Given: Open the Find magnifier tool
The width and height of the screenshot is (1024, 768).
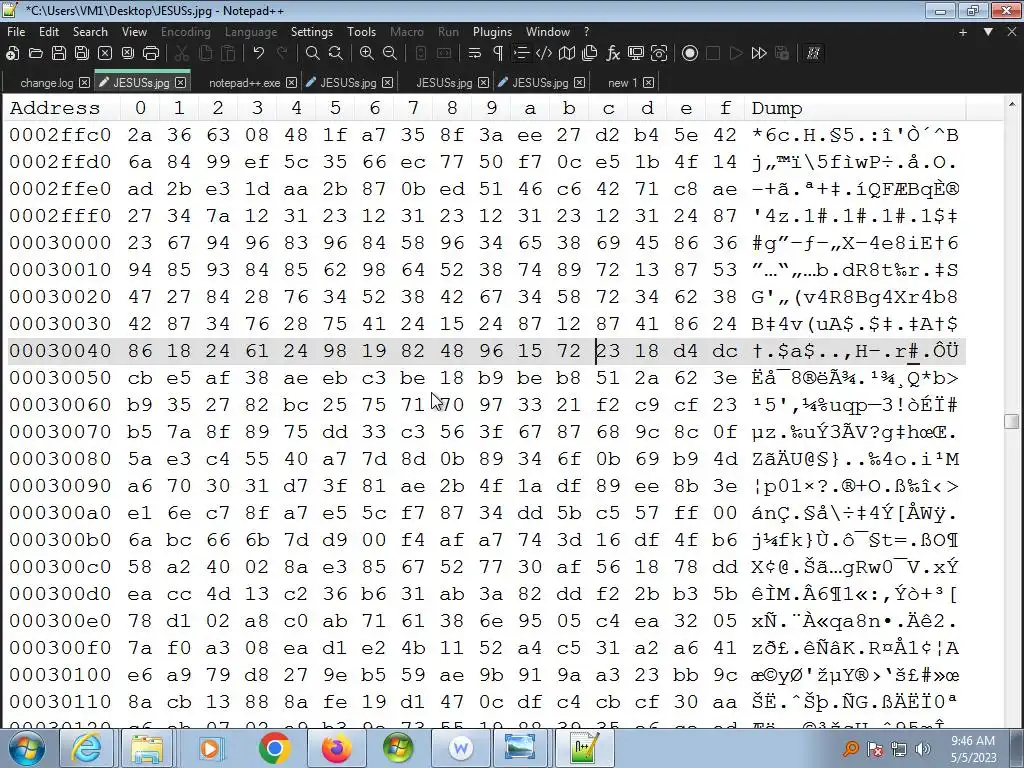Looking at the screenshot, I should [x=313, y=54].
